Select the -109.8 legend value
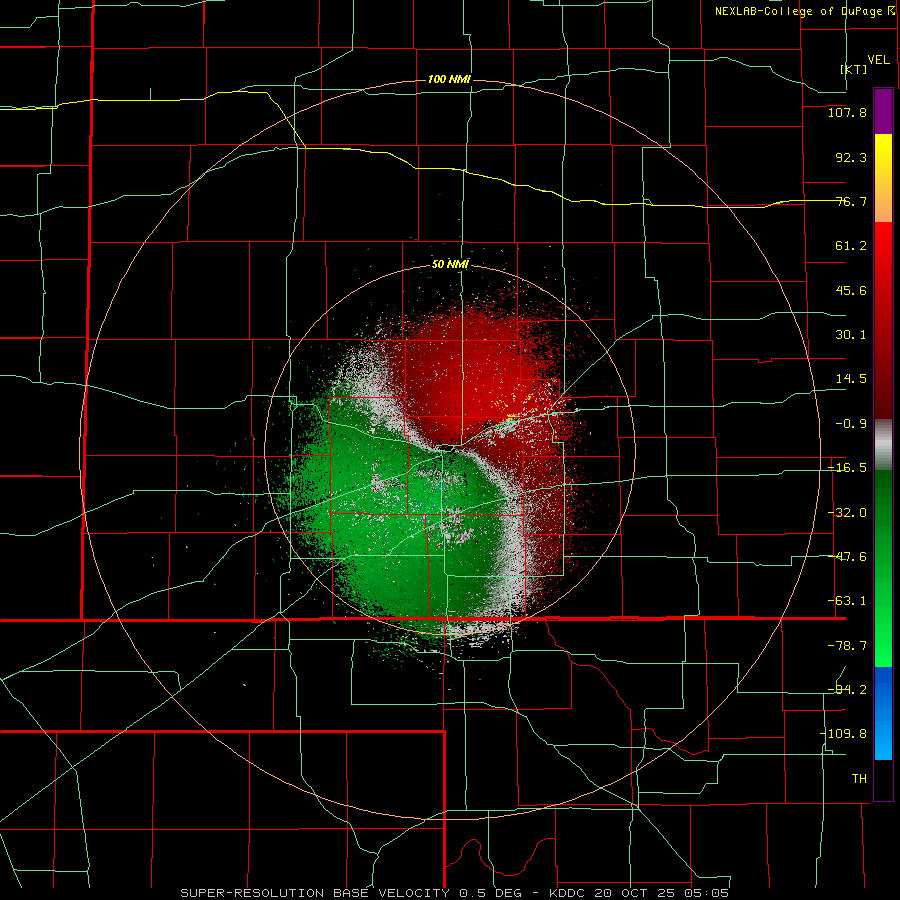The width and height of the screenshot is (900, 900). pos(843,734)
